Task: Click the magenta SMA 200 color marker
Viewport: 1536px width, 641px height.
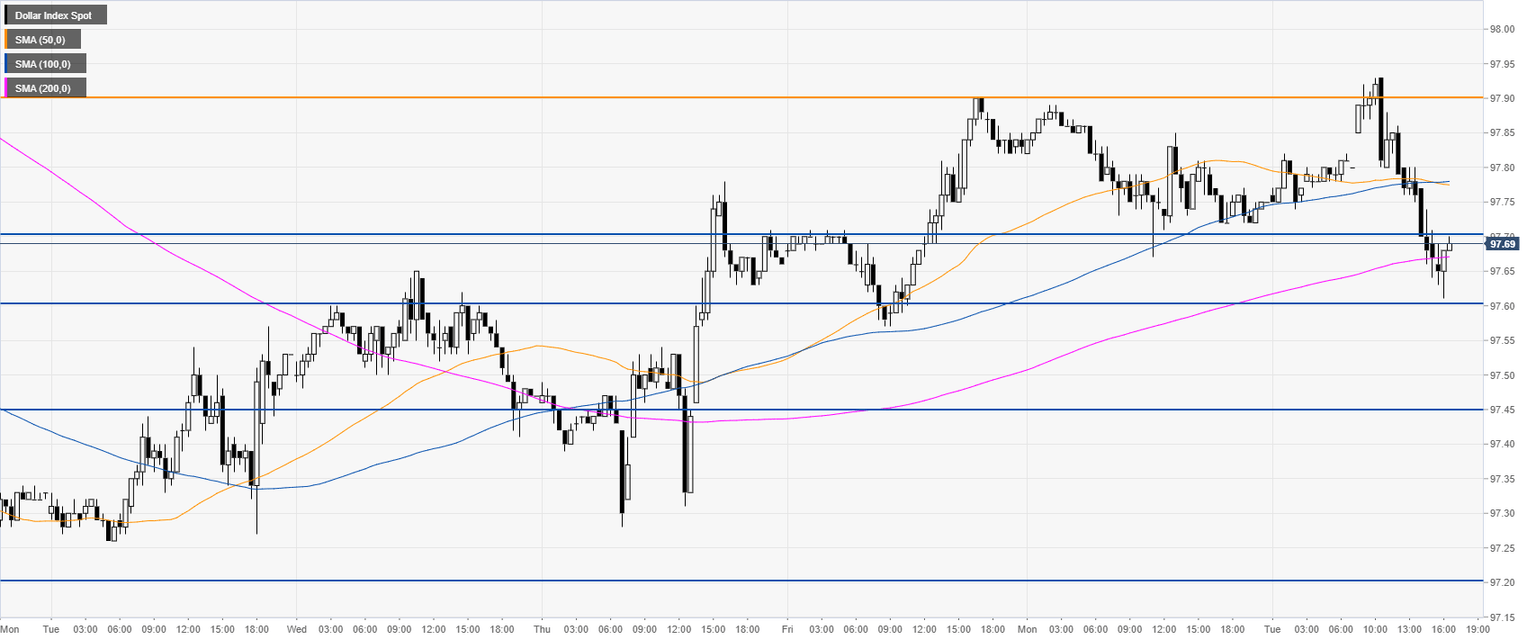Action: click(x=6, y=88)
